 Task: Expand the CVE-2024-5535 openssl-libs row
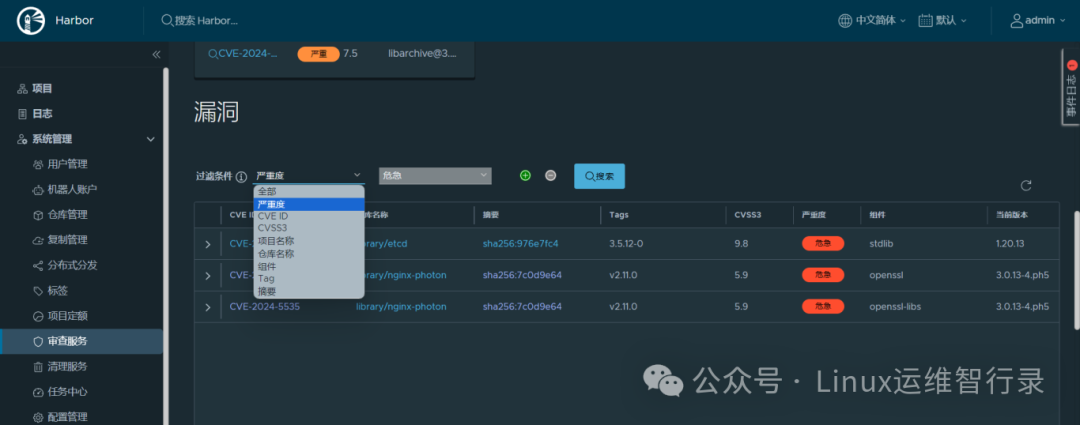207,307
